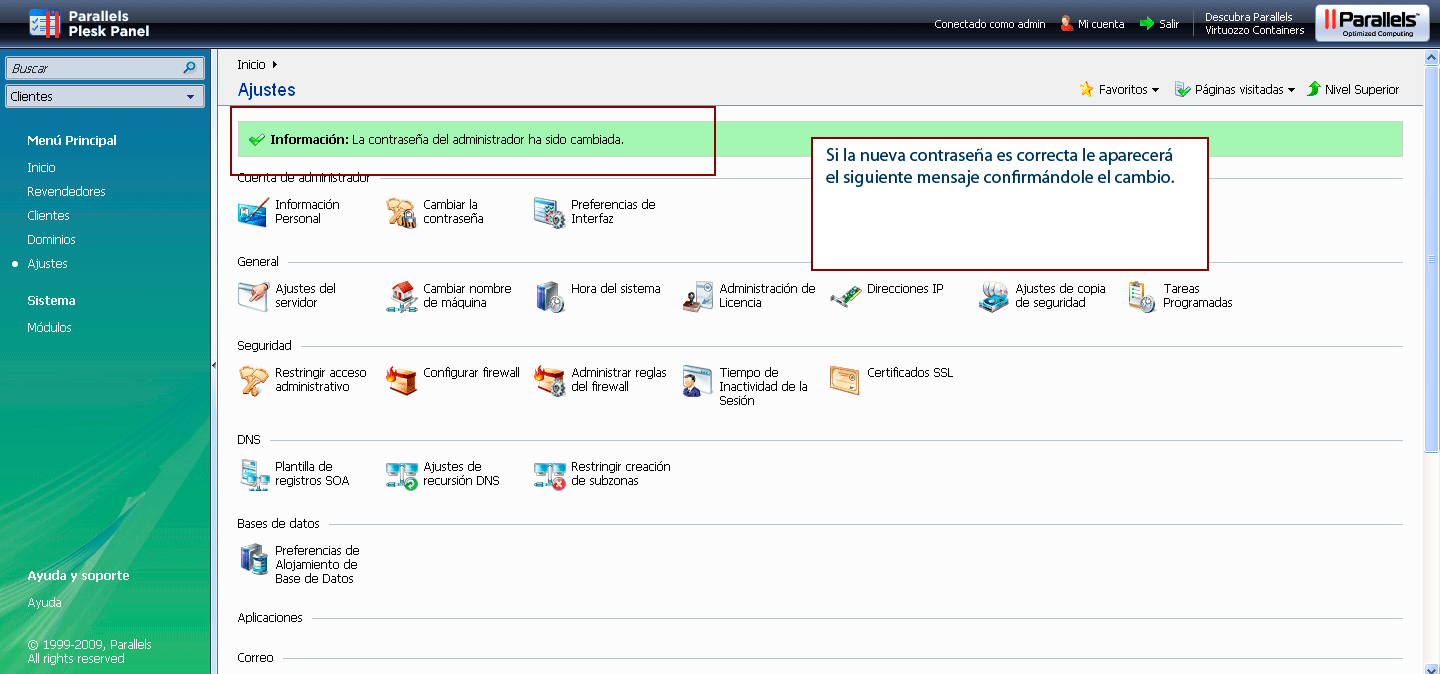This screenshot has height=674, width=1440.
Task: Click the Hora del sistema text link
Action: click(616, 289)
